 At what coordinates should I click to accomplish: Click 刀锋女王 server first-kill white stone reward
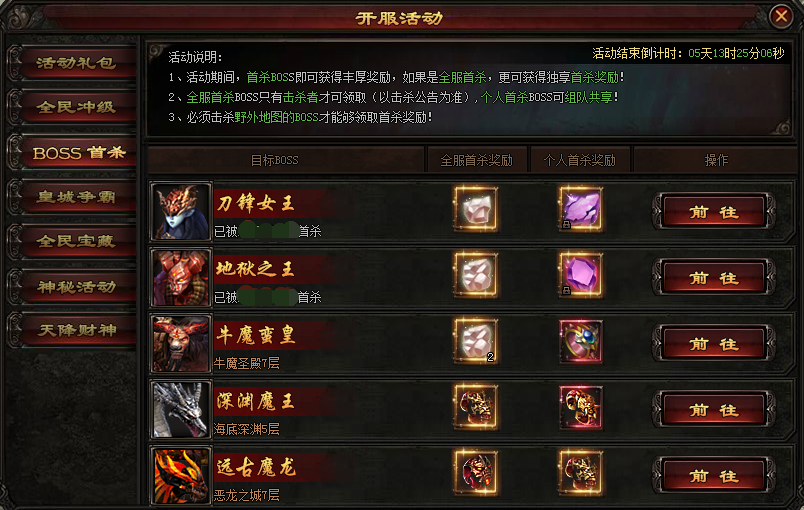point(476,209)
